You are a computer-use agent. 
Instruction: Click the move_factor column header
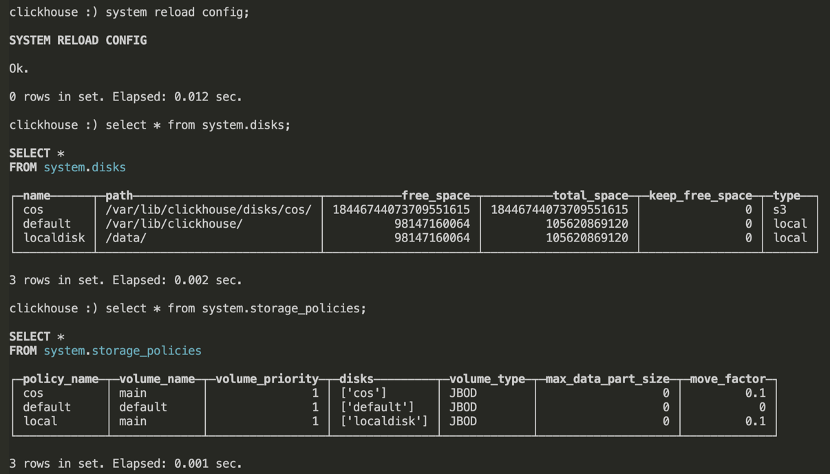pyautogui.click(x=728, y=379)
